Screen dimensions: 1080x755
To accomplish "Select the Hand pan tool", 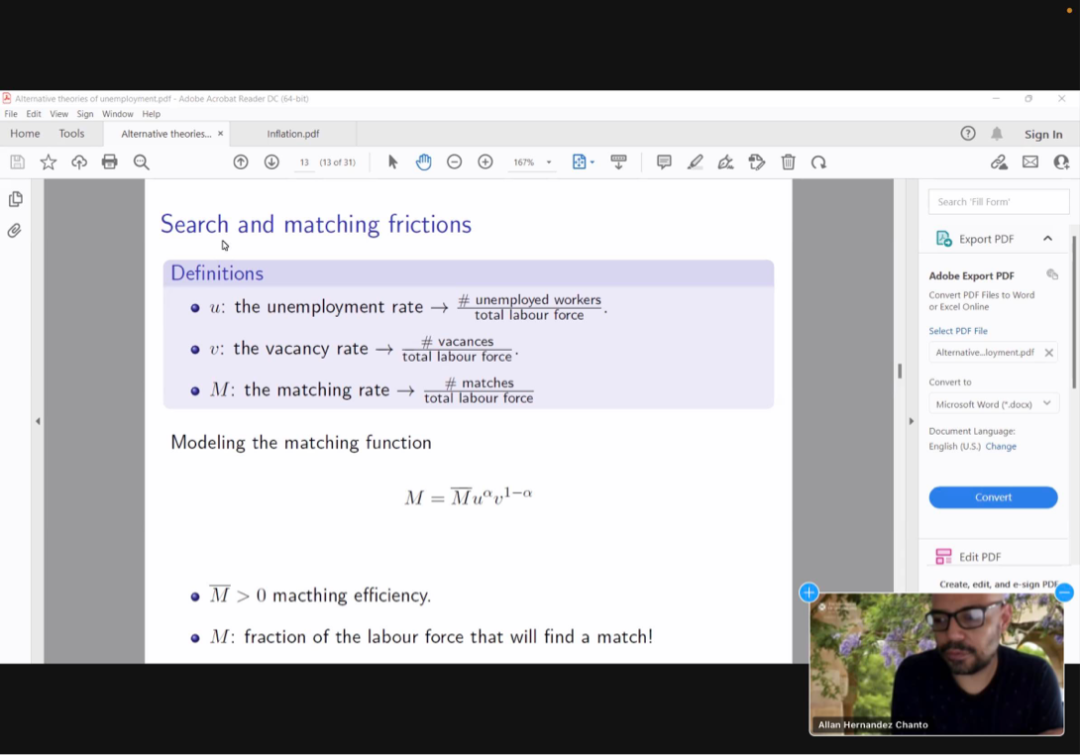I will point(423,162).
